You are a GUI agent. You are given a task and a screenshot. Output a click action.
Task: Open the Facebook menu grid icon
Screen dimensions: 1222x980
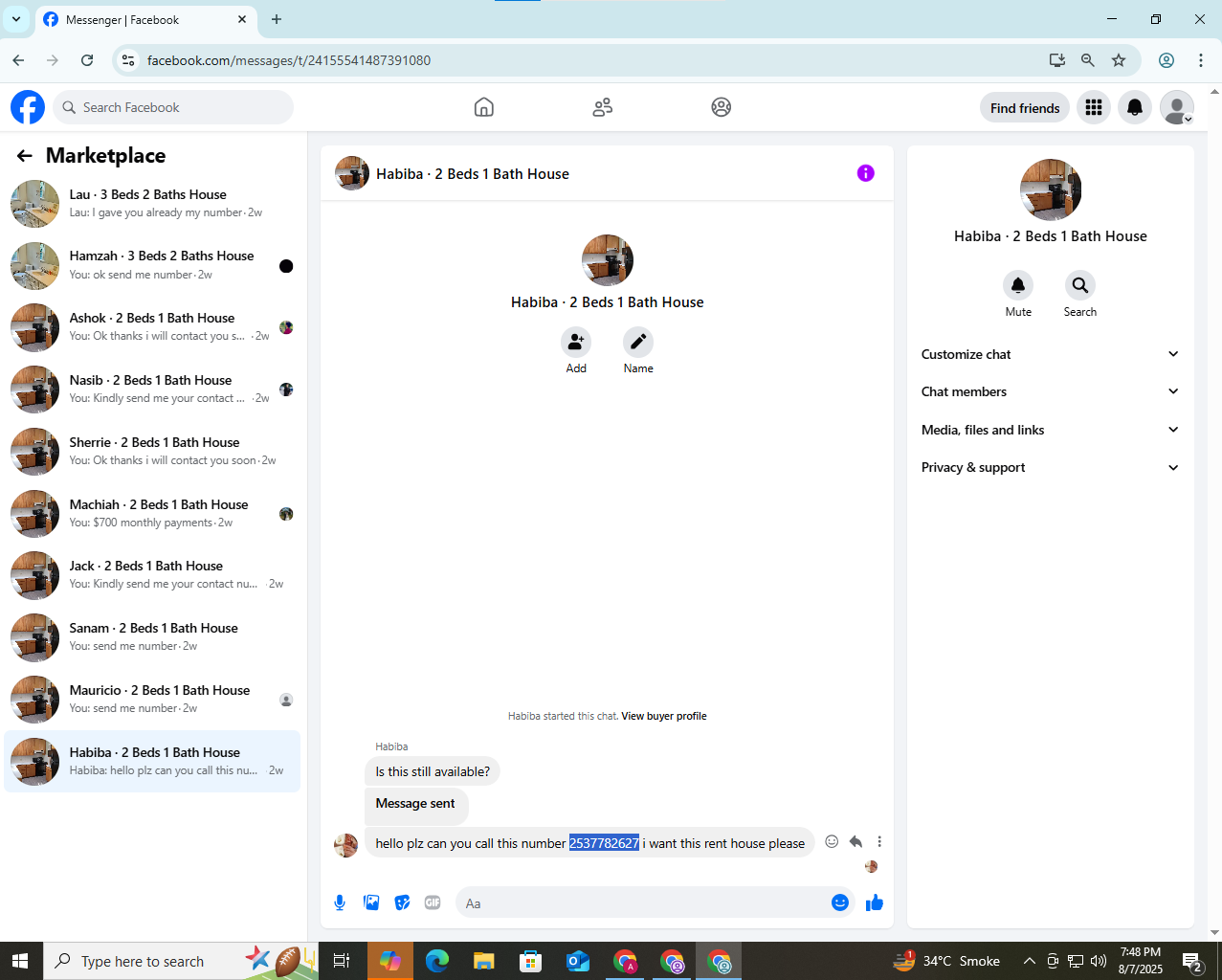1094,107
